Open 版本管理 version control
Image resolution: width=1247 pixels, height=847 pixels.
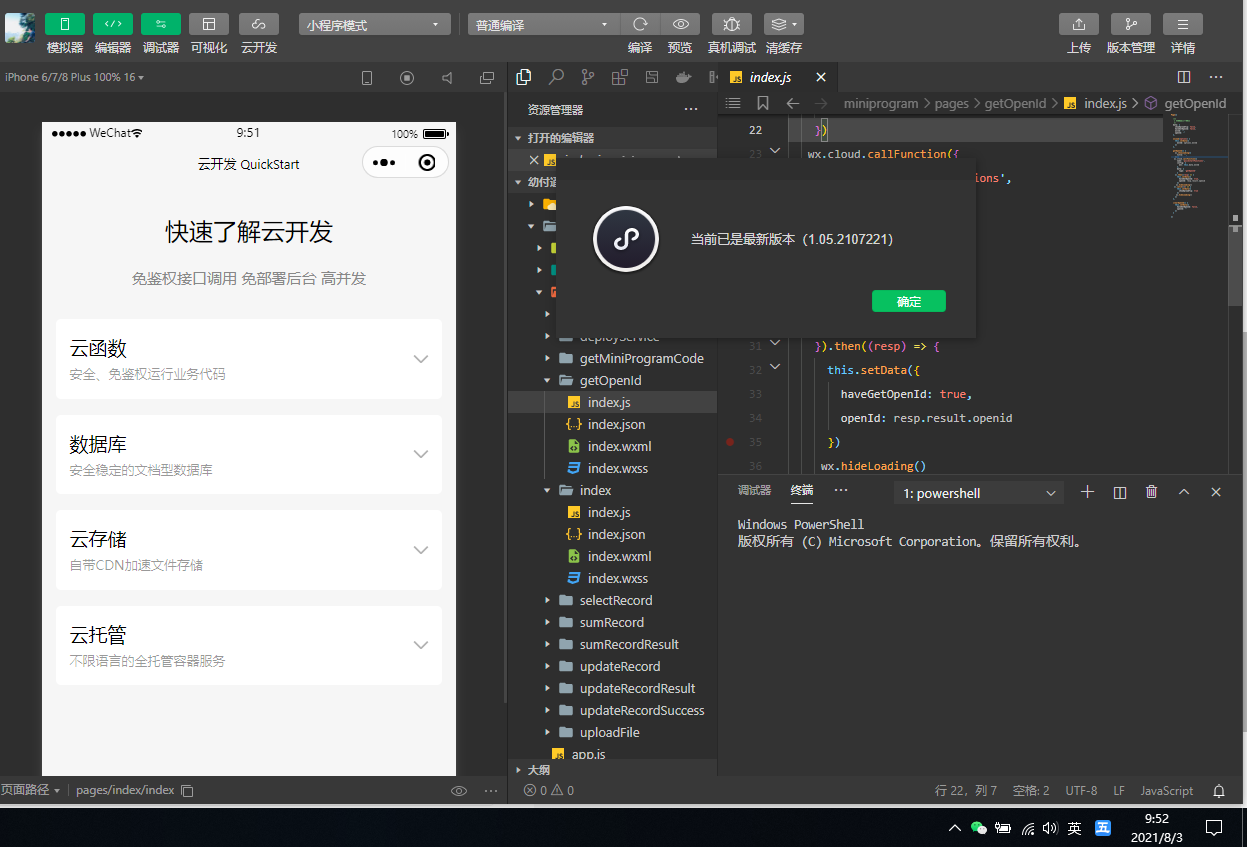pyautogui.click(x=1131, y=24)
